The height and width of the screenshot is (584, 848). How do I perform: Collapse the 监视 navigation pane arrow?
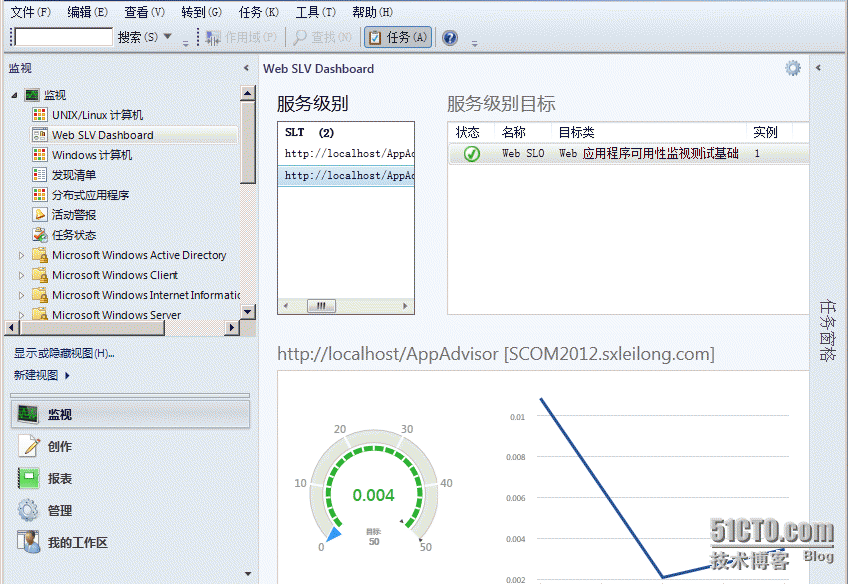click(x=246, y=68)
